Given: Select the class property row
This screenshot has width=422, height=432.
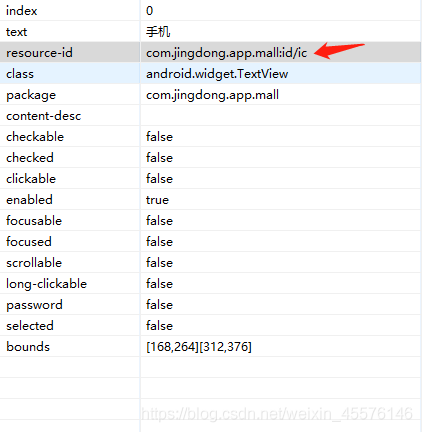Looking at the screenshot, I should coord(210,73).
